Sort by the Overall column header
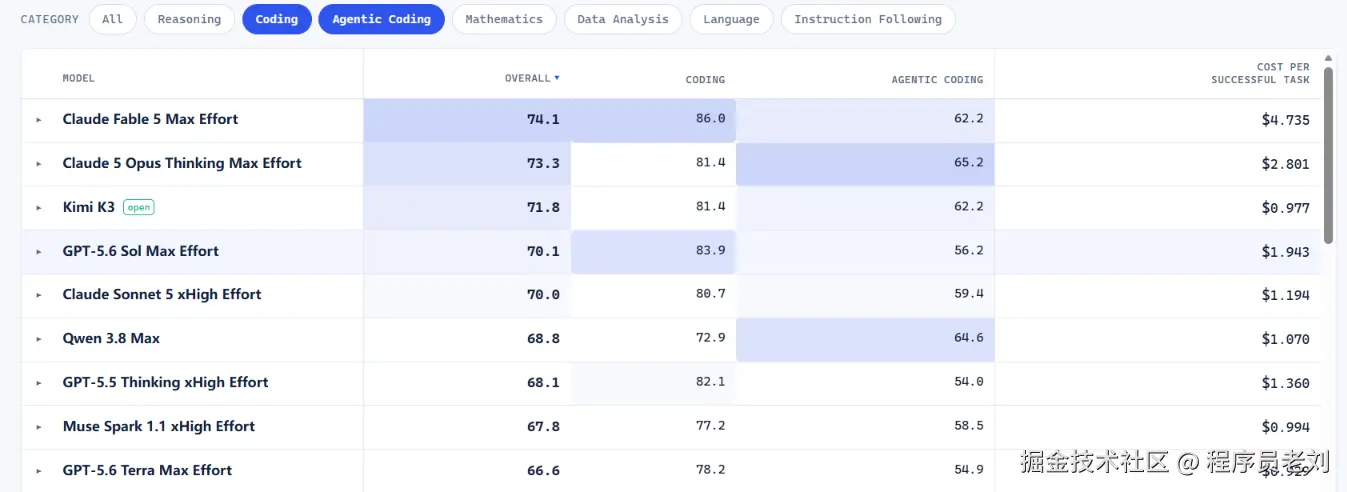 coord(532,78)
